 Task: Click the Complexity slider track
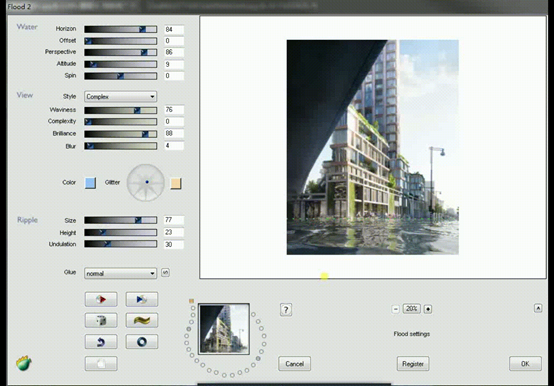[120, 121]
